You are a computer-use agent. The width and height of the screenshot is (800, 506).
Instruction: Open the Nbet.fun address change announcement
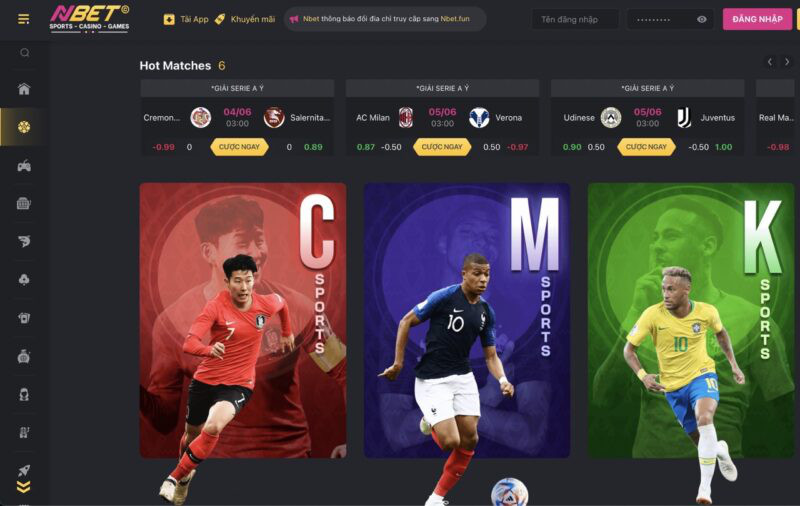coord(385,19)
